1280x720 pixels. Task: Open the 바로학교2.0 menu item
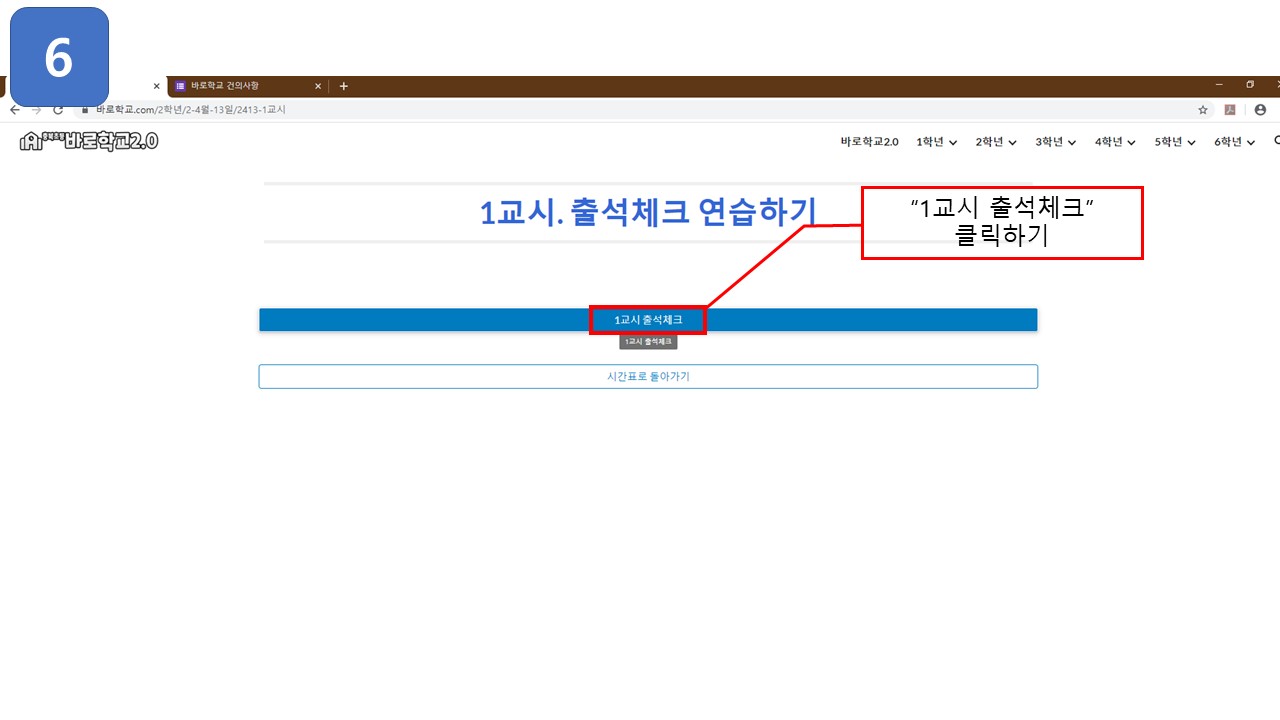pos(870,142)
